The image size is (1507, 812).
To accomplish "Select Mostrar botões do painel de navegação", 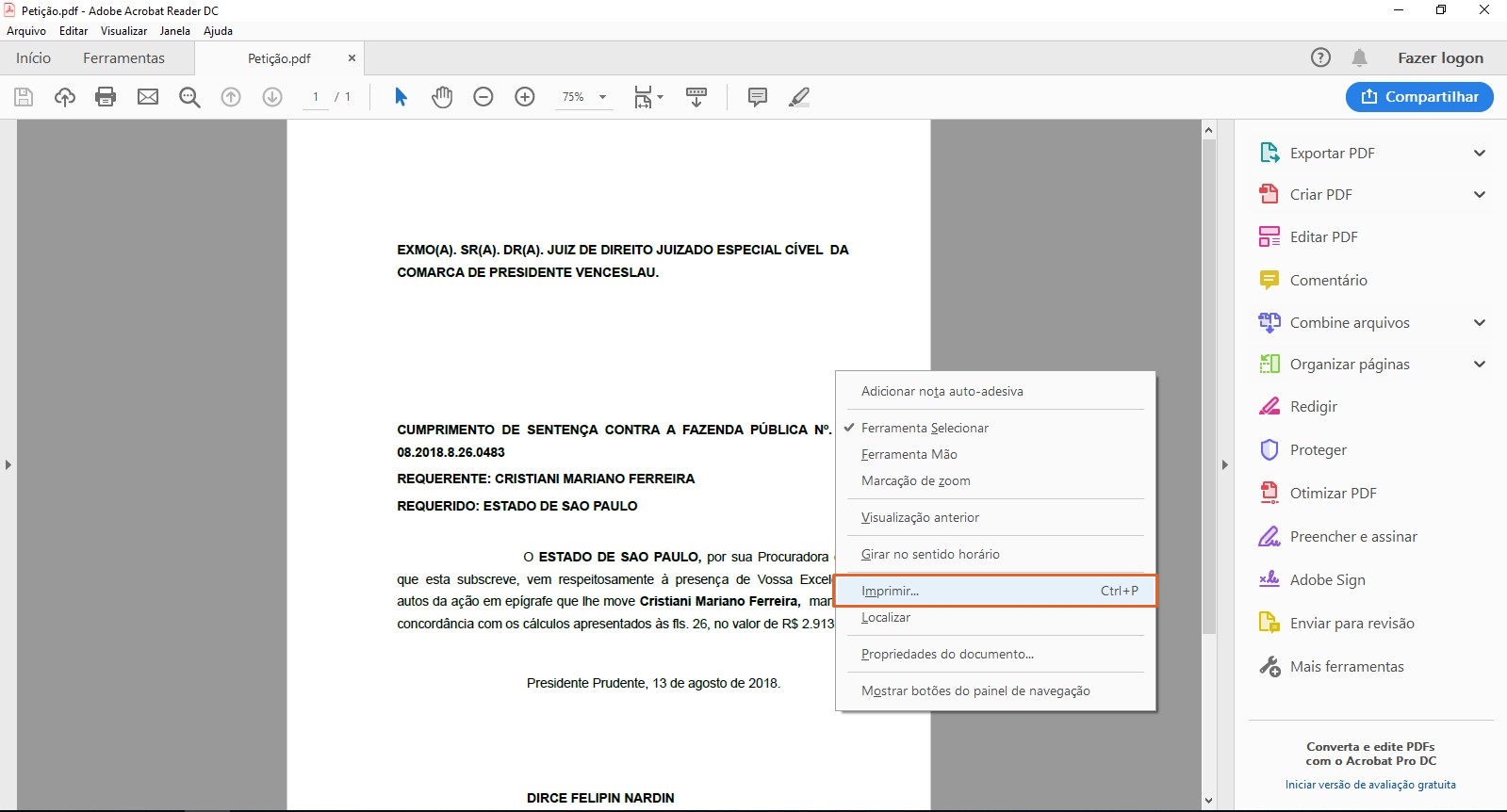I will pos(995,690).
